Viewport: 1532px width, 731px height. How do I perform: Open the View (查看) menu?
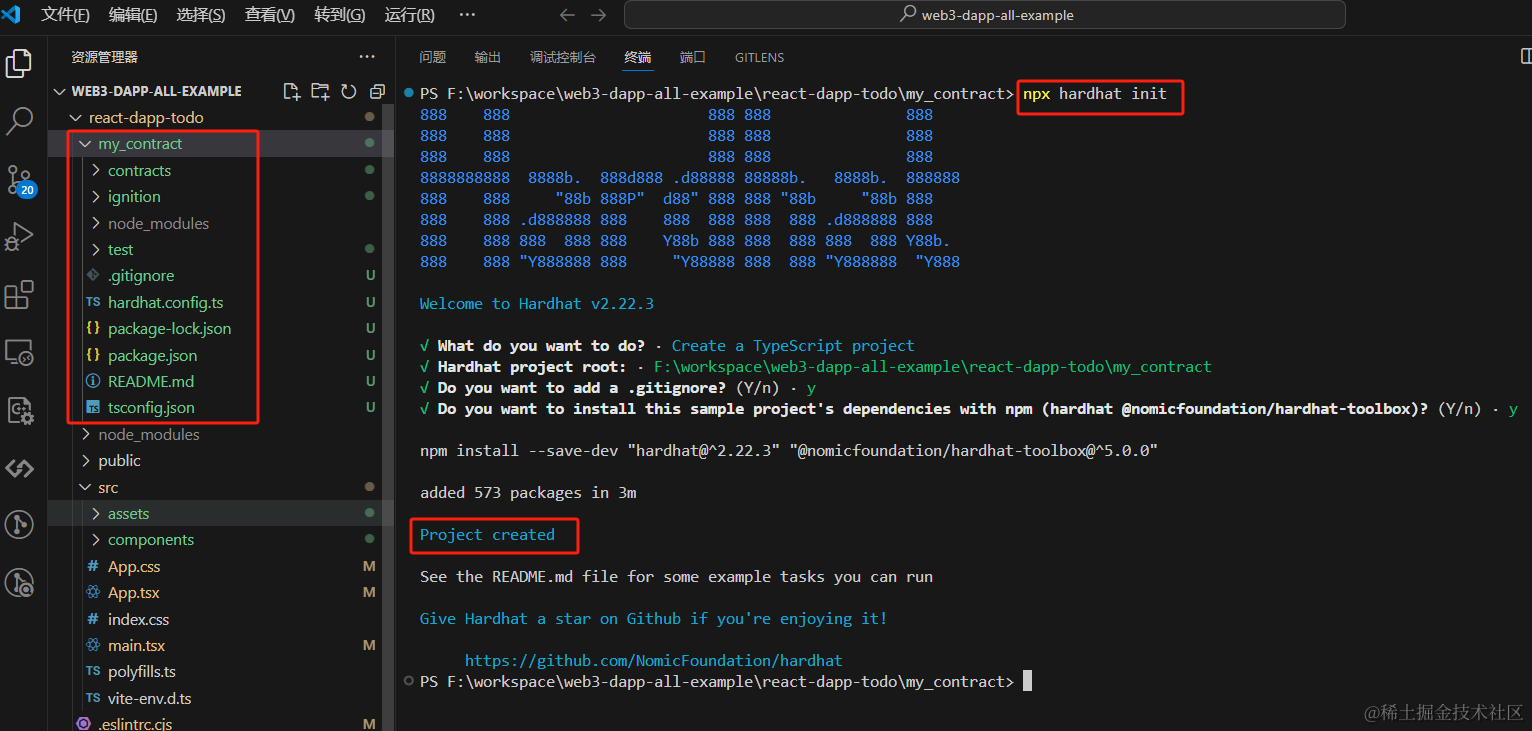(x=270, y=15)
